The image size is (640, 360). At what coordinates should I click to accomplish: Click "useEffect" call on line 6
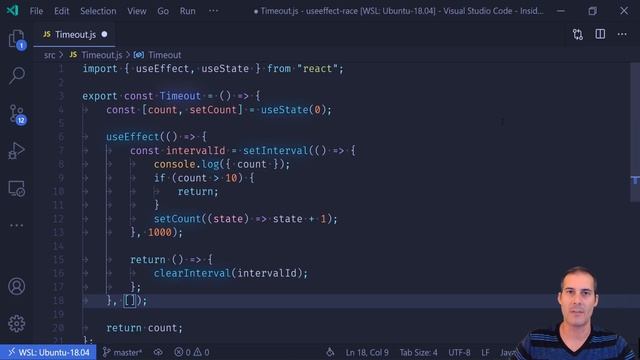coord(133,137)
